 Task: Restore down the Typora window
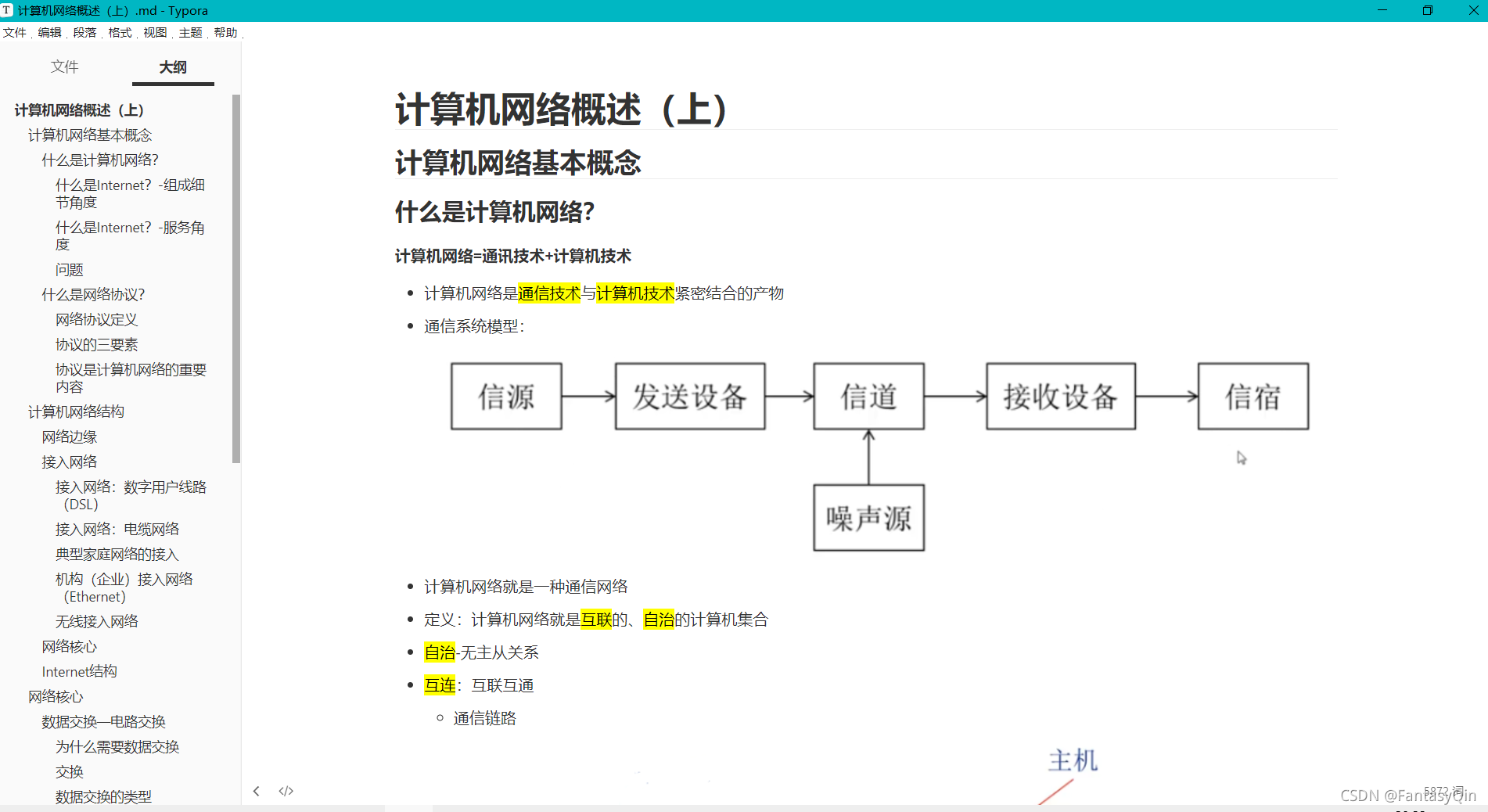click(1428, 10)
